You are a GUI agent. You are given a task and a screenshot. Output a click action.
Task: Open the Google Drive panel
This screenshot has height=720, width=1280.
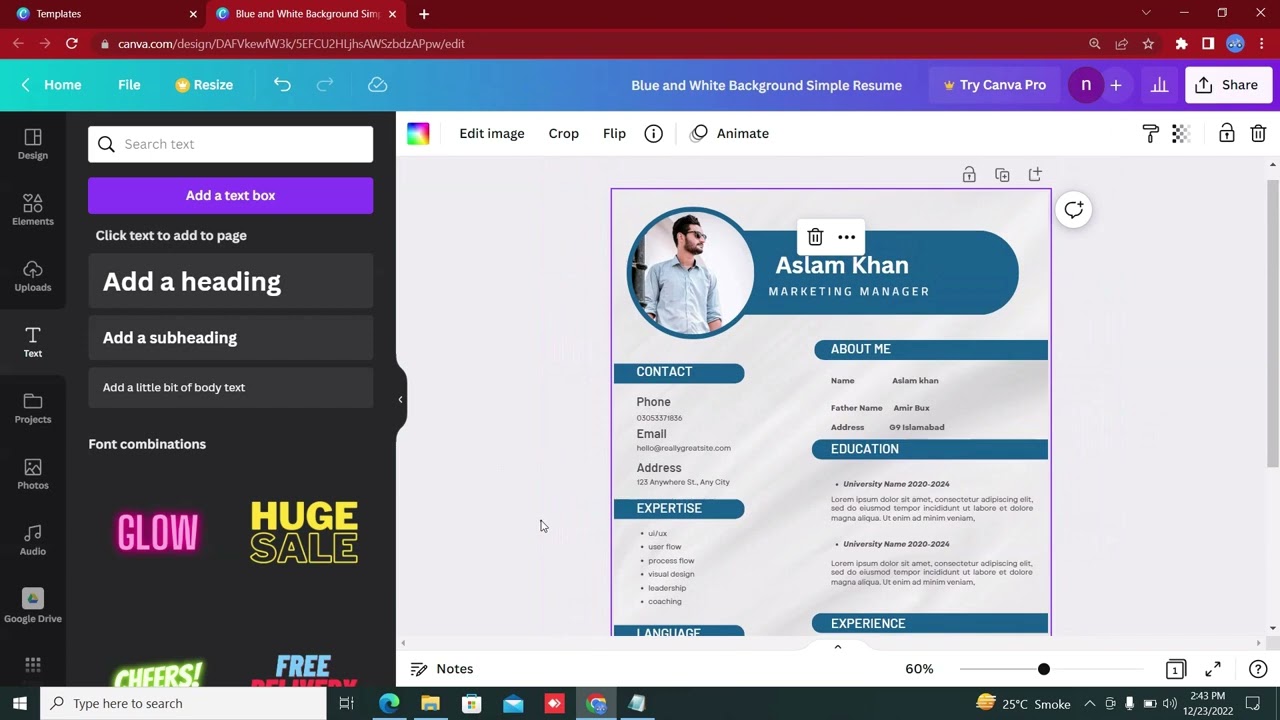pos(32,606)
